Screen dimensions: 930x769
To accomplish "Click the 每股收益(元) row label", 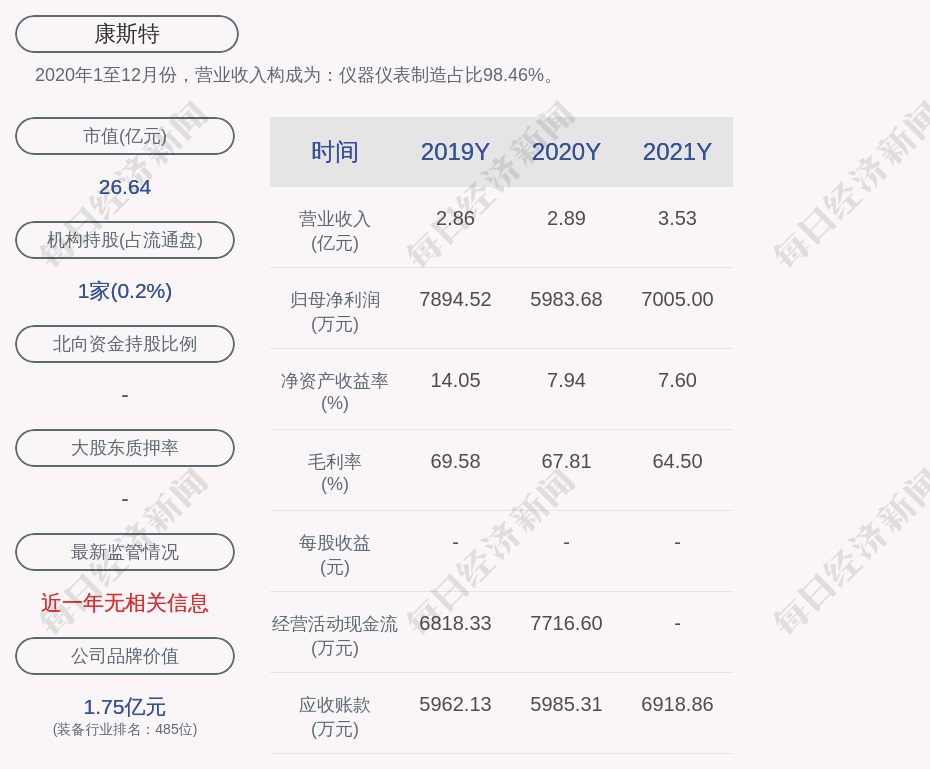I will [x=335, y=555].
